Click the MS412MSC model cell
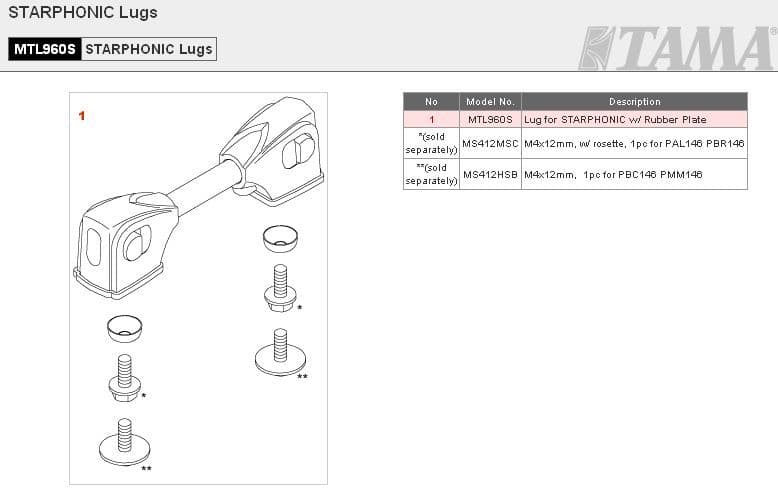This screenshot has height=495, width=778. tap(490, 143)
